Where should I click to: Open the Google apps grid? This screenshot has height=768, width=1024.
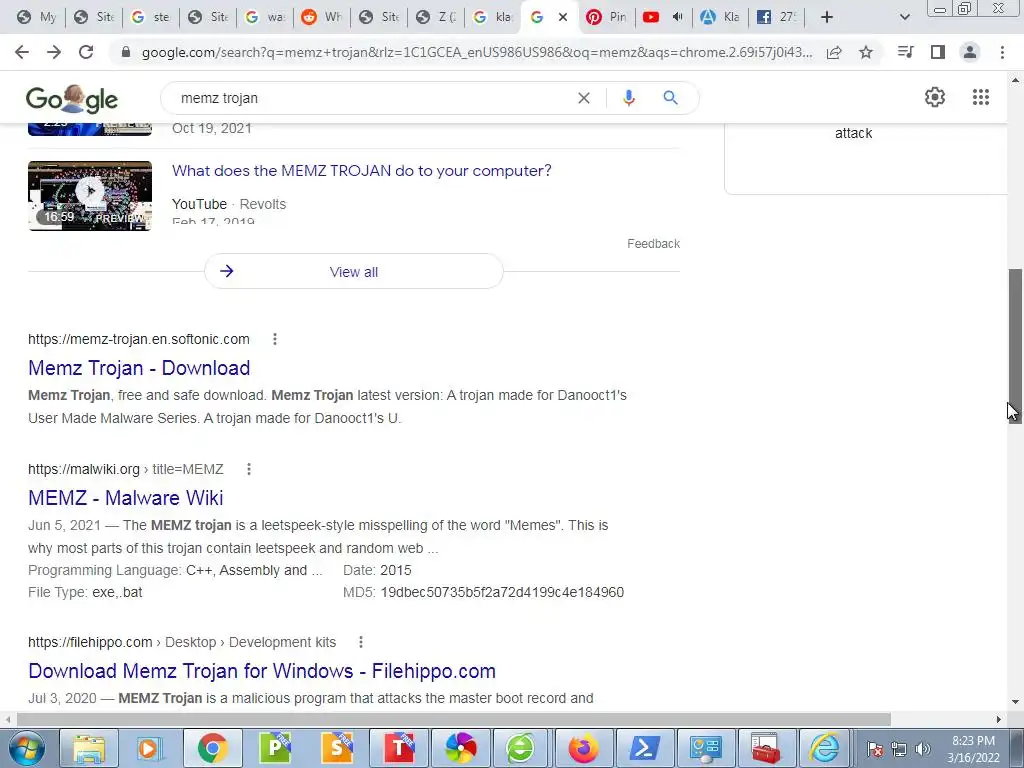[981, 97]
